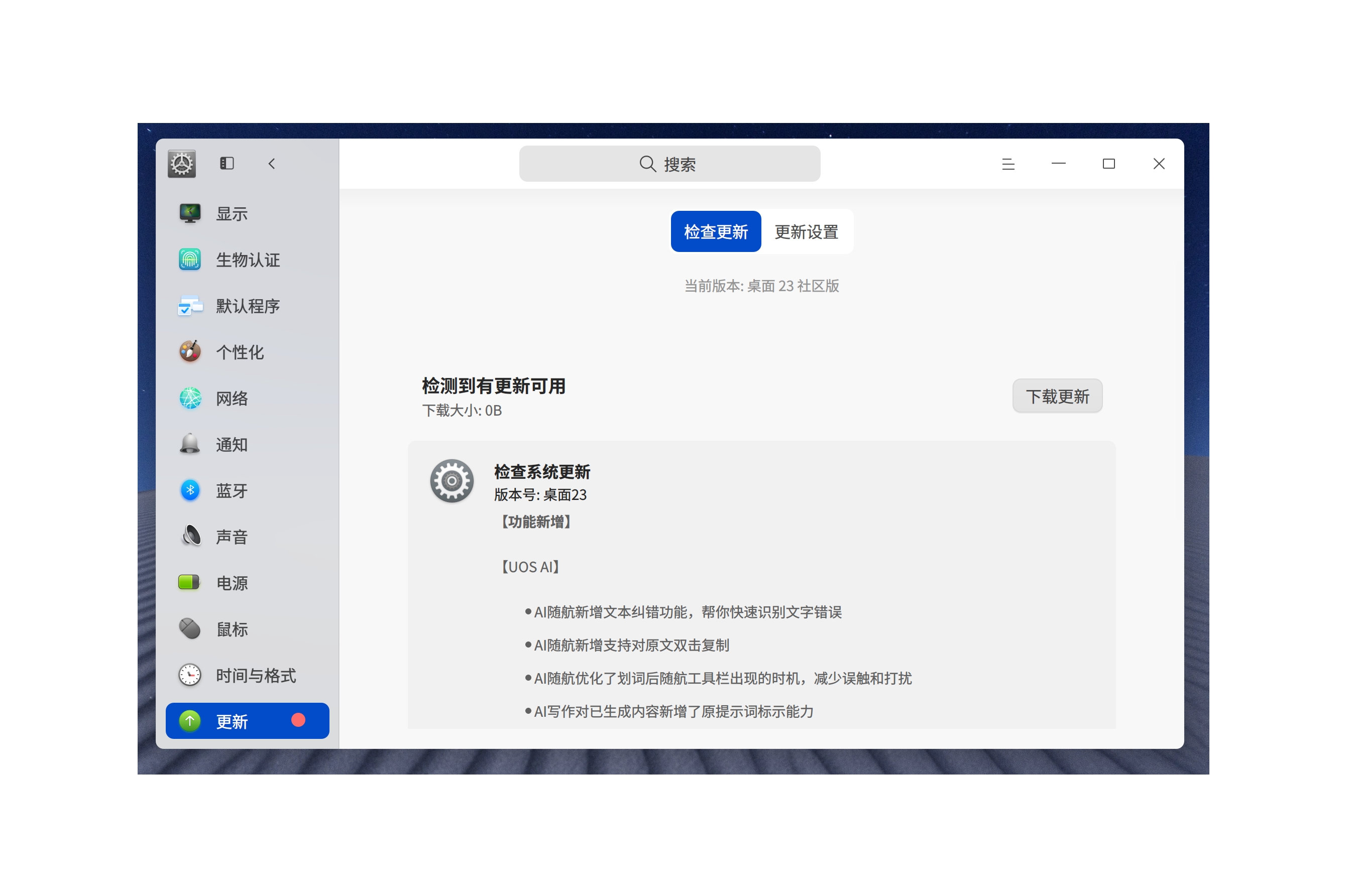Select the fingerprint icon for 生物认证
The height and width of the screenshot is (896, 1346).
[x=189, y=260]
